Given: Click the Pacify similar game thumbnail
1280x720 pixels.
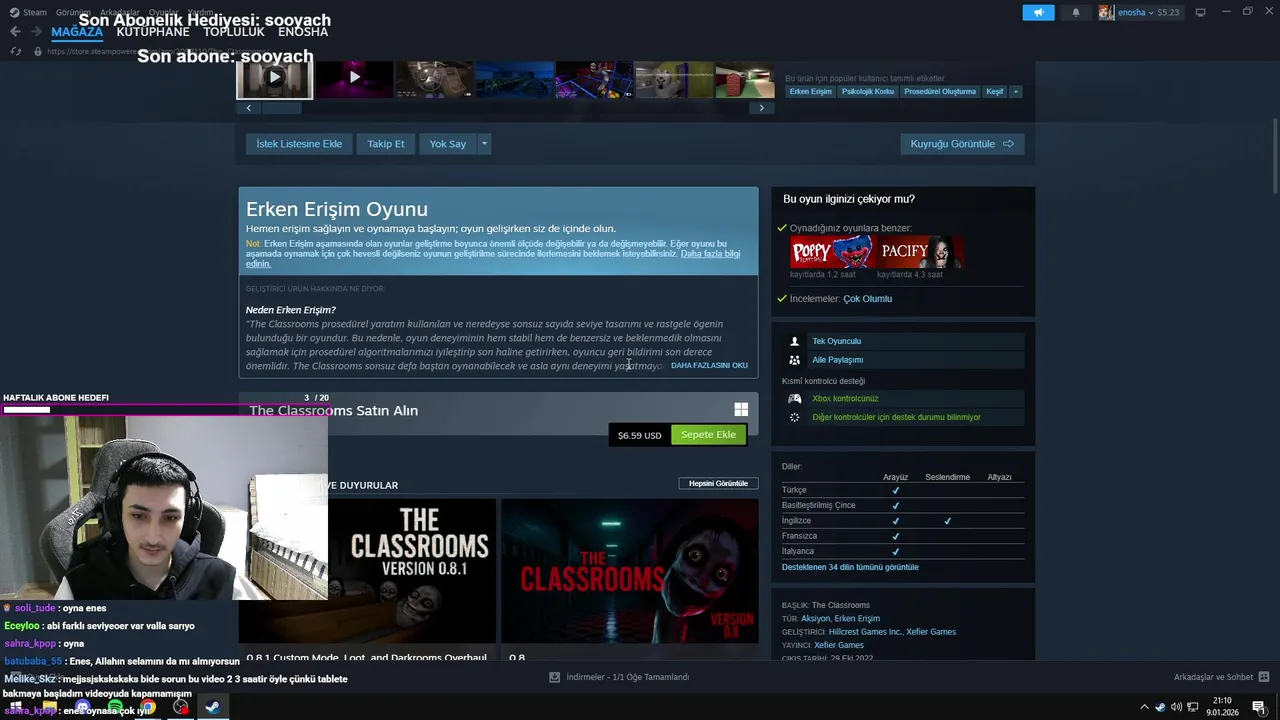Looking at the screenshot, I should tap(920, 252).
